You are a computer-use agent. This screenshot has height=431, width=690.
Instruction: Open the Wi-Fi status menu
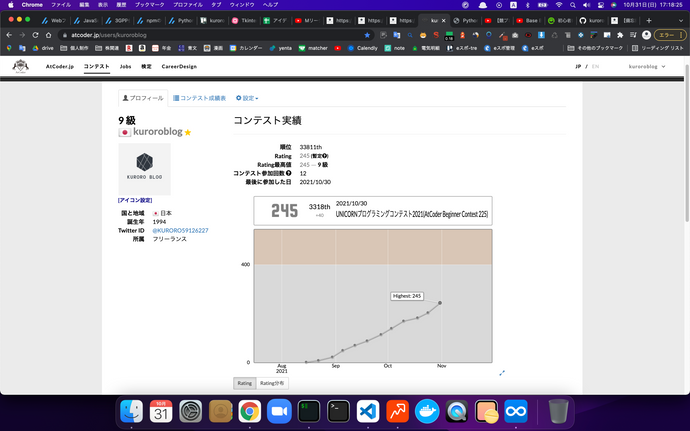(x=559, y=5)
